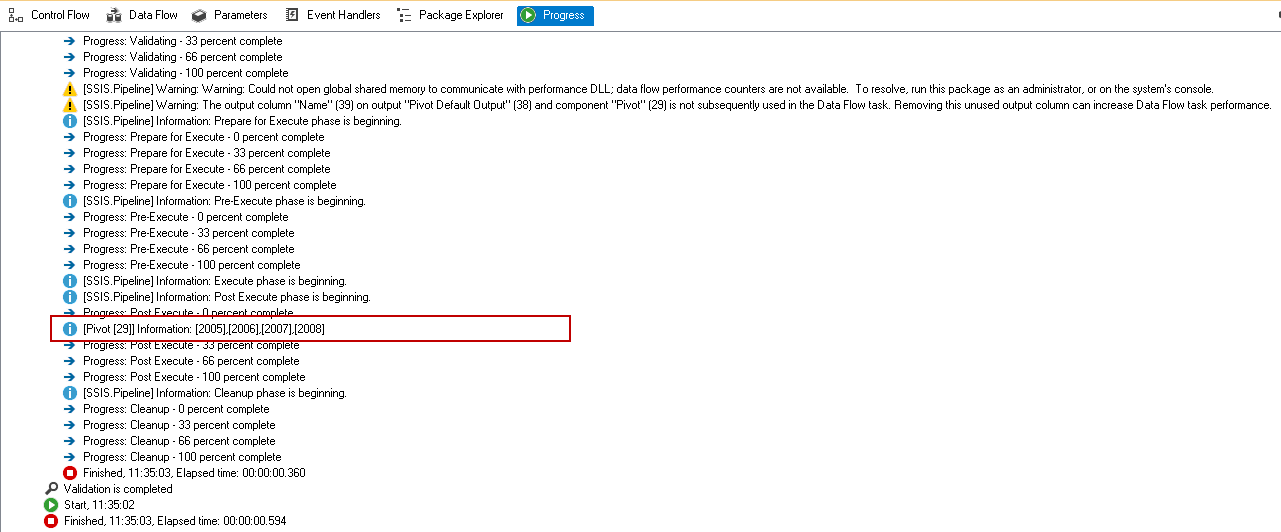Select Pre-Execute - 33 percent complete row
This screenshot has height=532, width=1281.
(189, 233)
